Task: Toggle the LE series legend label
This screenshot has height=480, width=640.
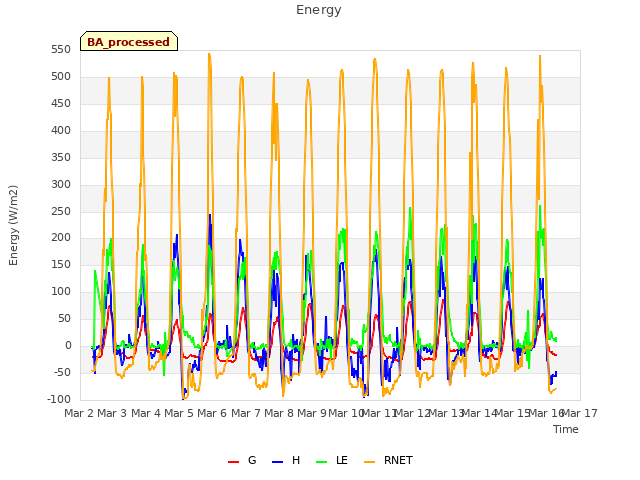Action: 342,460
